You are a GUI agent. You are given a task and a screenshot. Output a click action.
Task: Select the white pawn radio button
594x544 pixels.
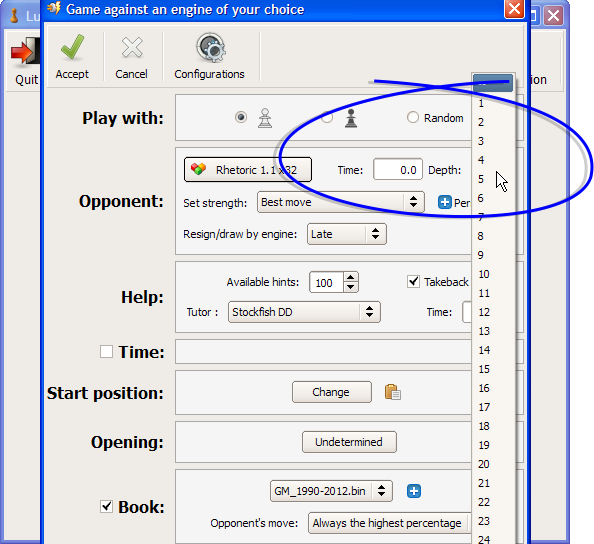click(241, 117)
